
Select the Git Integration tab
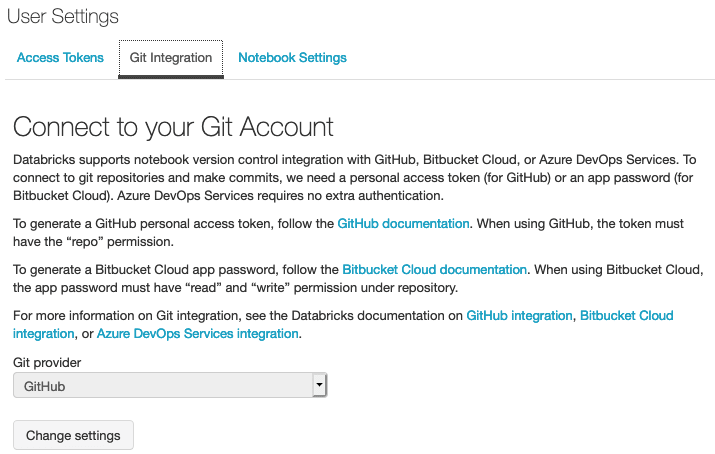[x=171, y=58]
